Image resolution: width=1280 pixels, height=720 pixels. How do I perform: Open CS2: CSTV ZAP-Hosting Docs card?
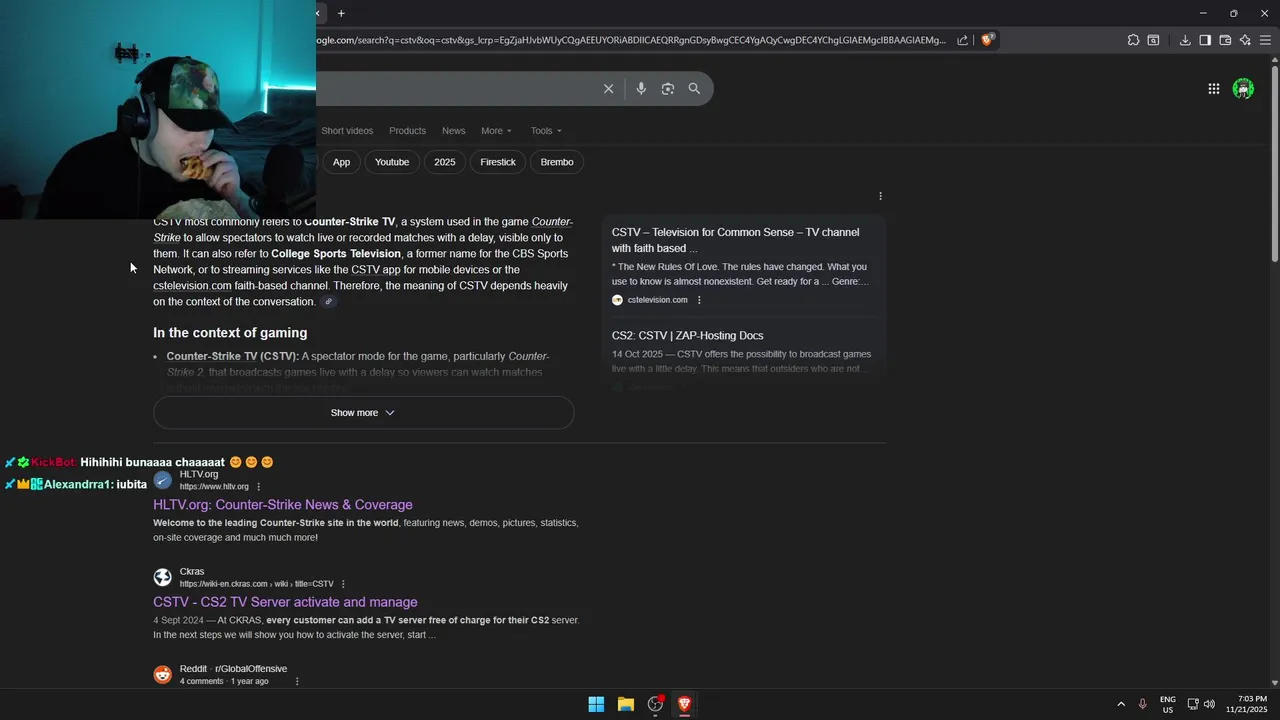point(687,336)
